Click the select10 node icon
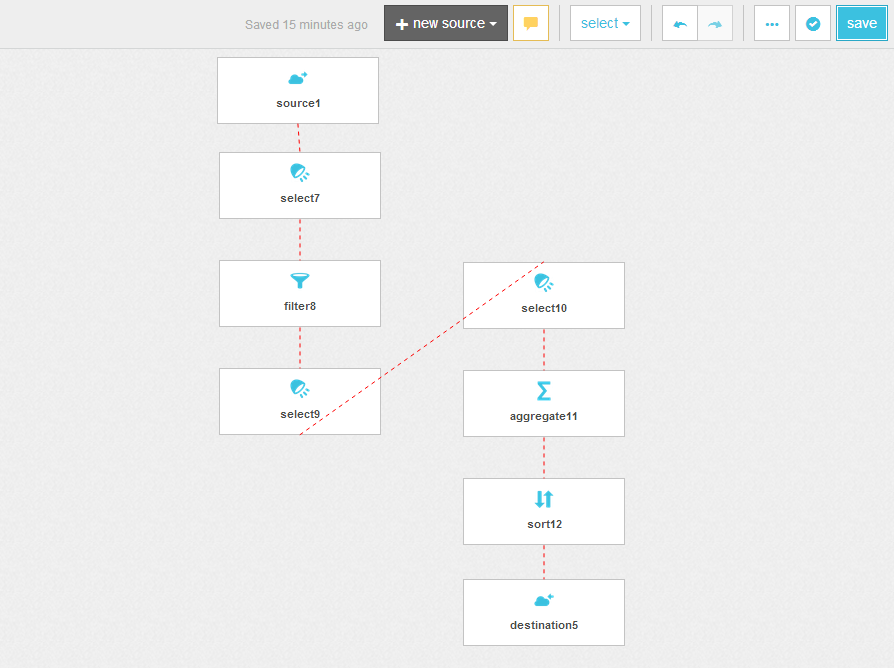894x668 pixels. coord(543,283)
